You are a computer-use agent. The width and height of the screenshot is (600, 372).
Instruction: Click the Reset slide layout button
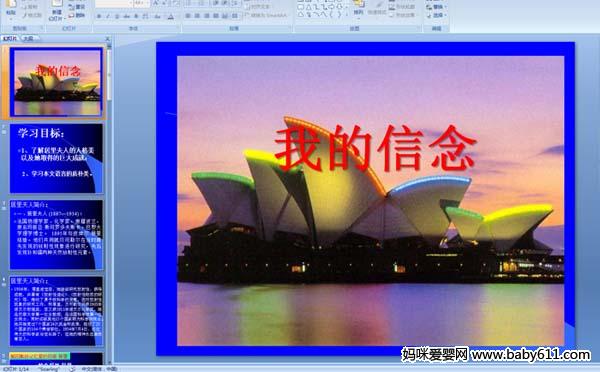pyautogui.click(x=77, y=7)
